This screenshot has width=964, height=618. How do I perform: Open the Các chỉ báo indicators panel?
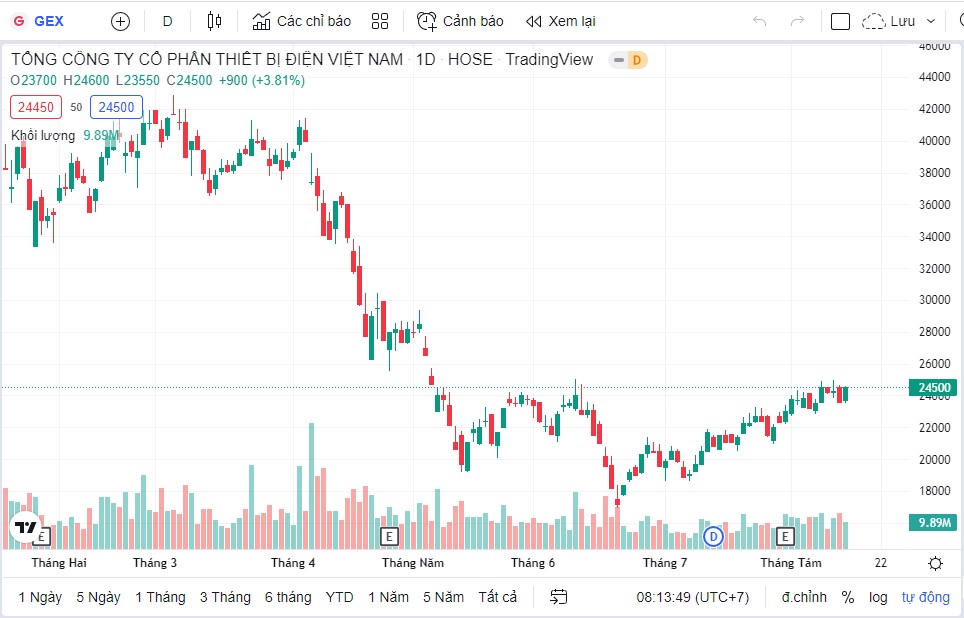[x=302, y=21]
